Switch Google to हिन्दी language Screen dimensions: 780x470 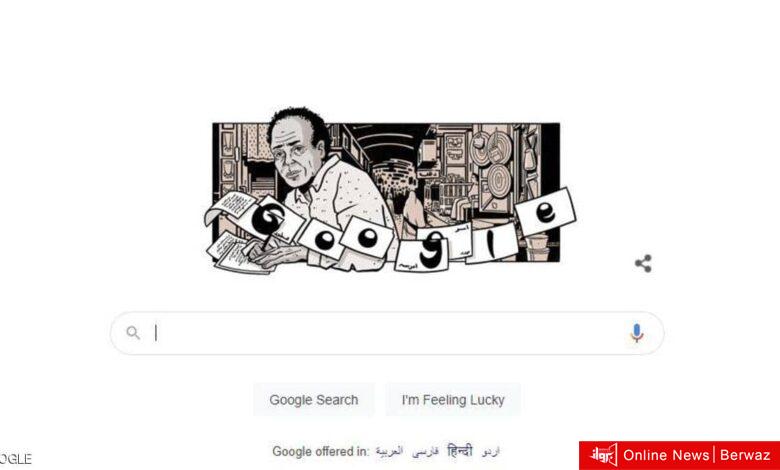[460, 451]
